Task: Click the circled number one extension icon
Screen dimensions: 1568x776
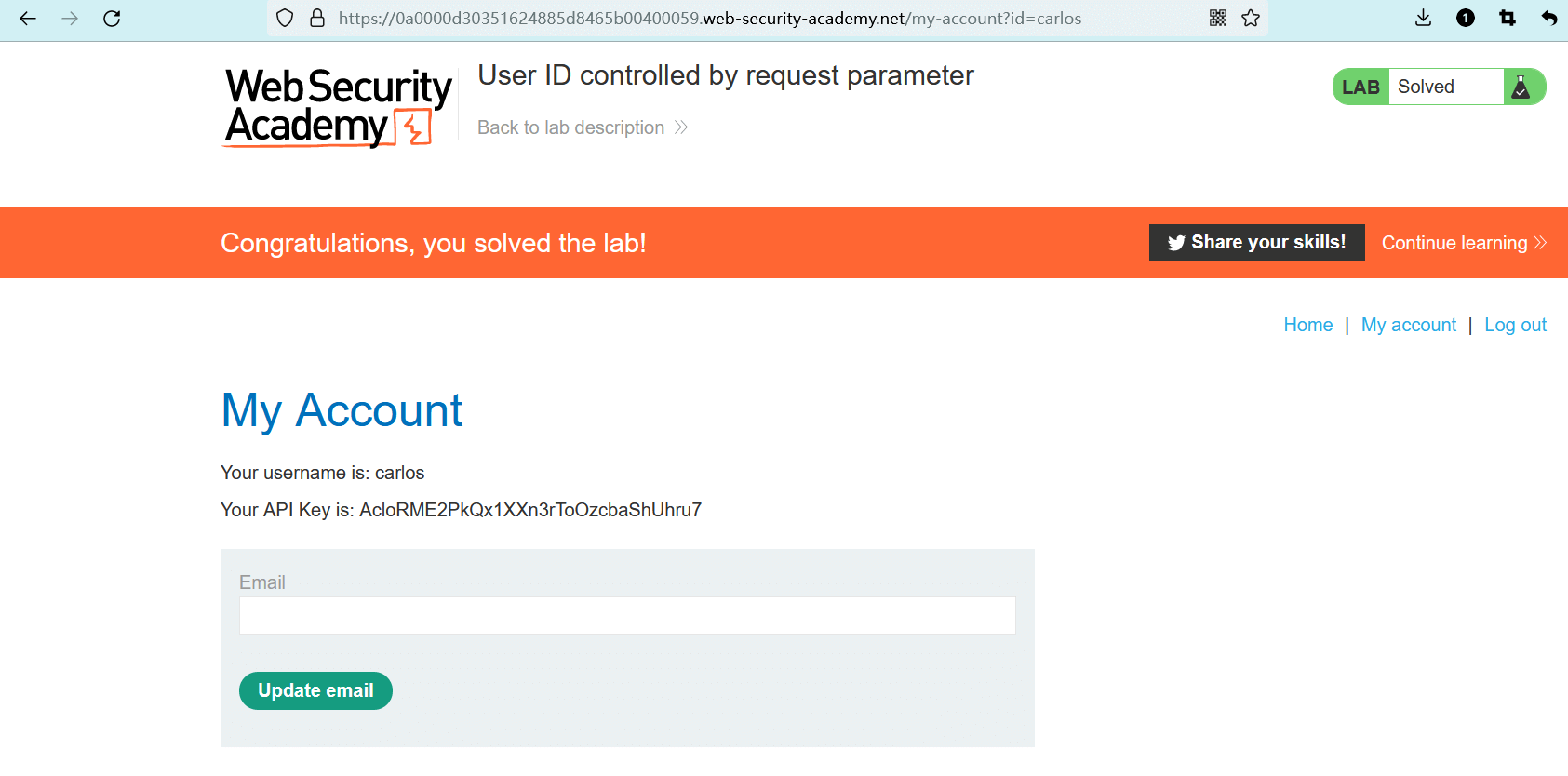Action: [1466, 18]
